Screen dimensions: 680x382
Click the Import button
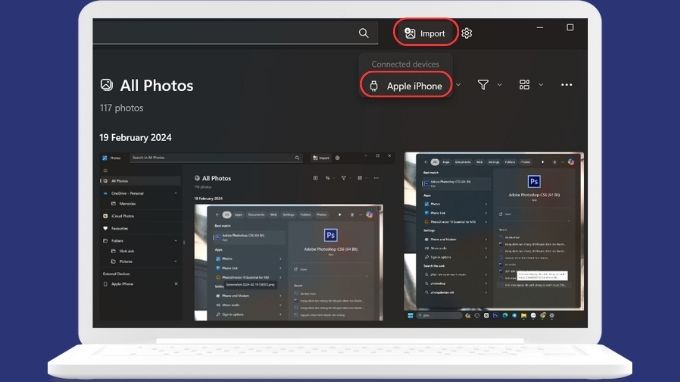(x=425, y=33)
